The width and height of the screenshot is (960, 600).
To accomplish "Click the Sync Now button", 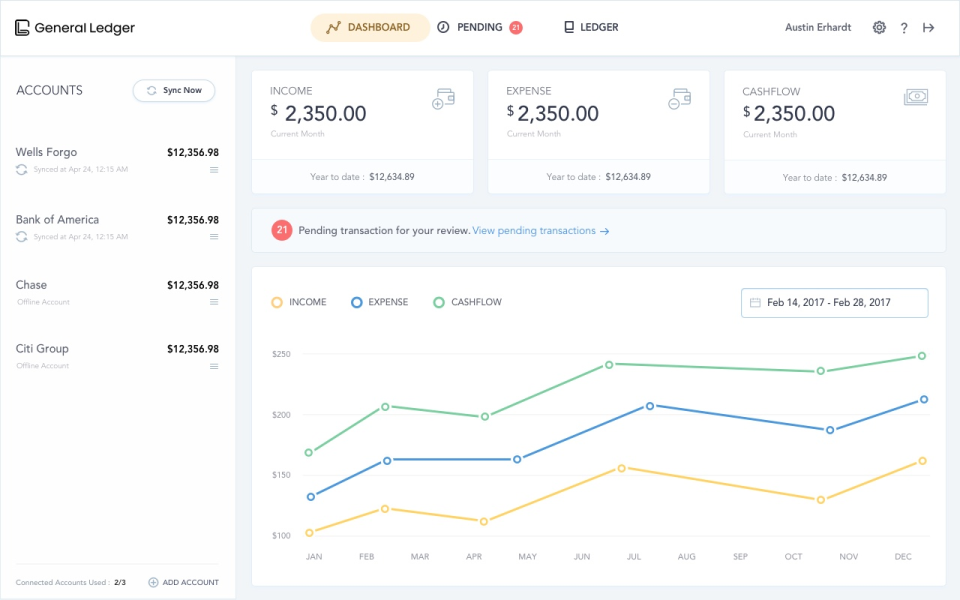I will pos(174,90).
